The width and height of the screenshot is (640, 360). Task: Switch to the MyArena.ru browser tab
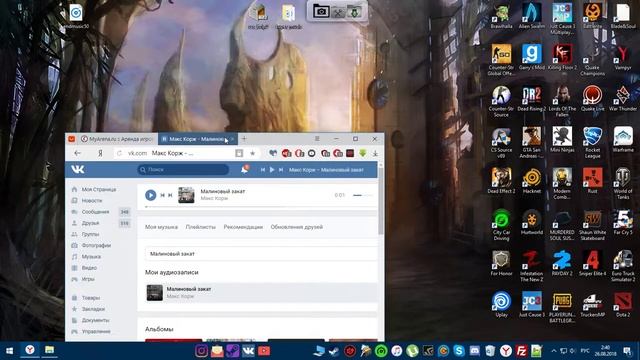click(x=117, y=139)
